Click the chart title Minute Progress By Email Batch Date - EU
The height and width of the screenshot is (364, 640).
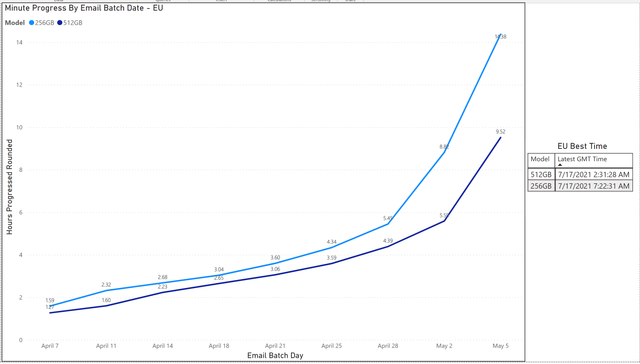[84, 8]
